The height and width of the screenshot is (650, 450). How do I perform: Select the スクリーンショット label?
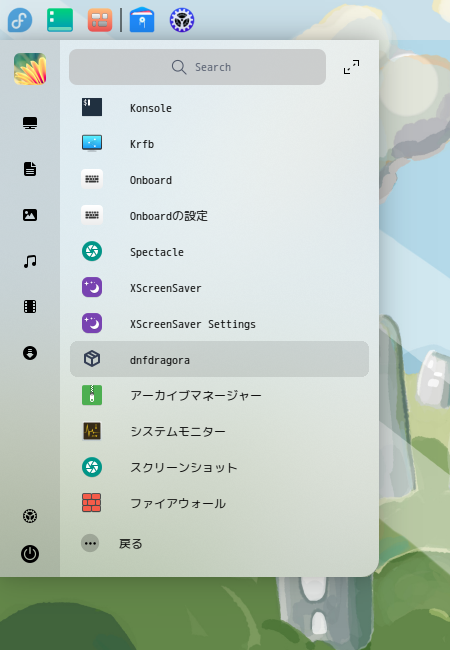[x=184, y=468]
